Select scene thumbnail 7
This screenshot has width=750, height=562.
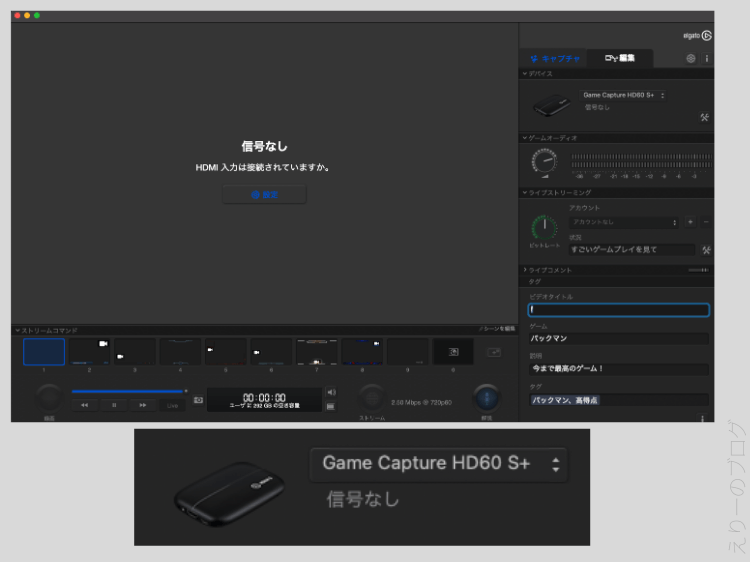(317, 352)
